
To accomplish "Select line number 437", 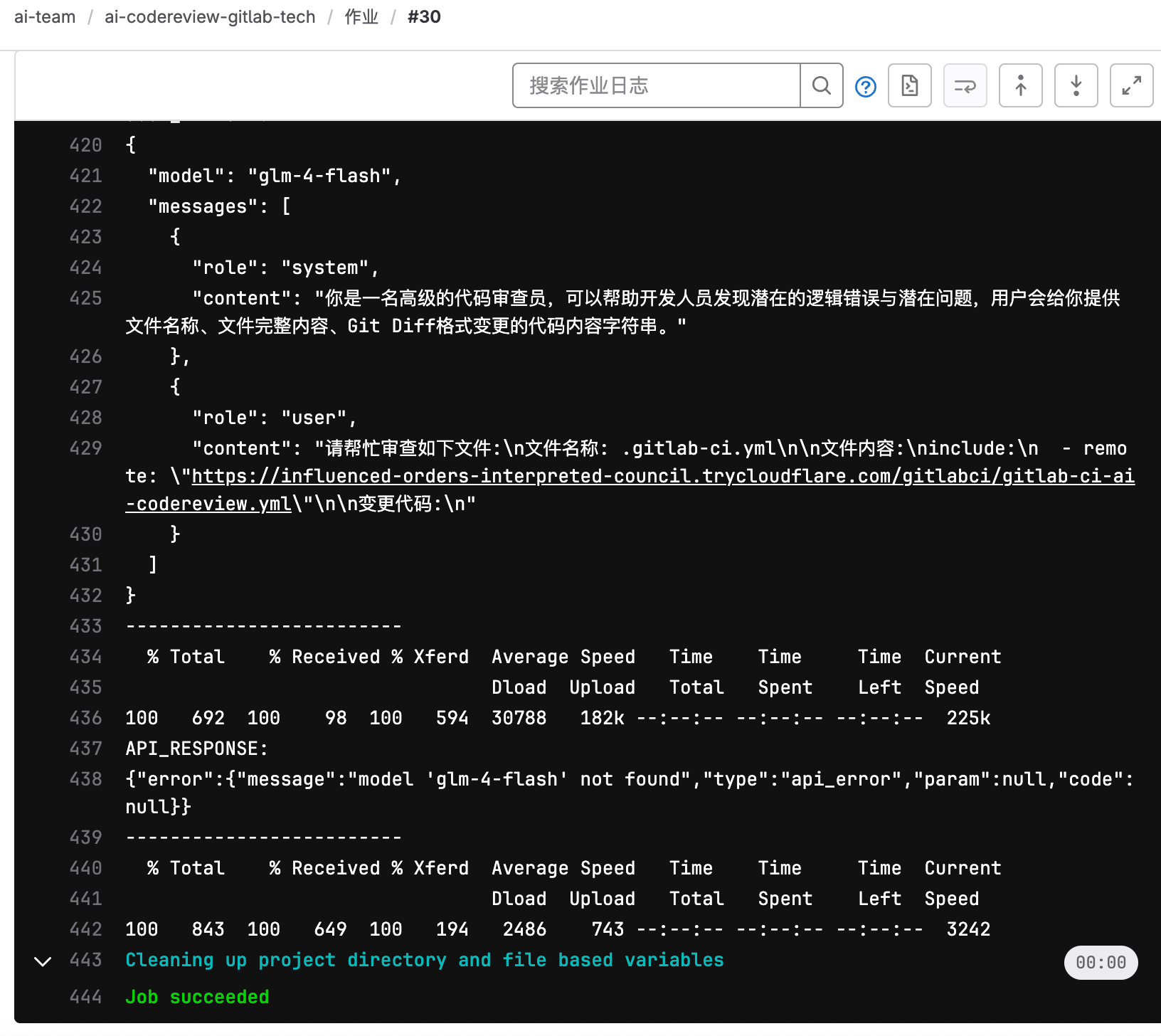I will pyautogui.click(x=86, y=749).
